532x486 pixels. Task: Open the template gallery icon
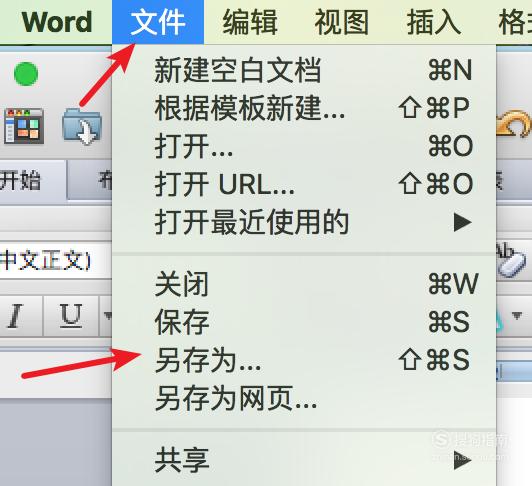[x=24, y=126]
